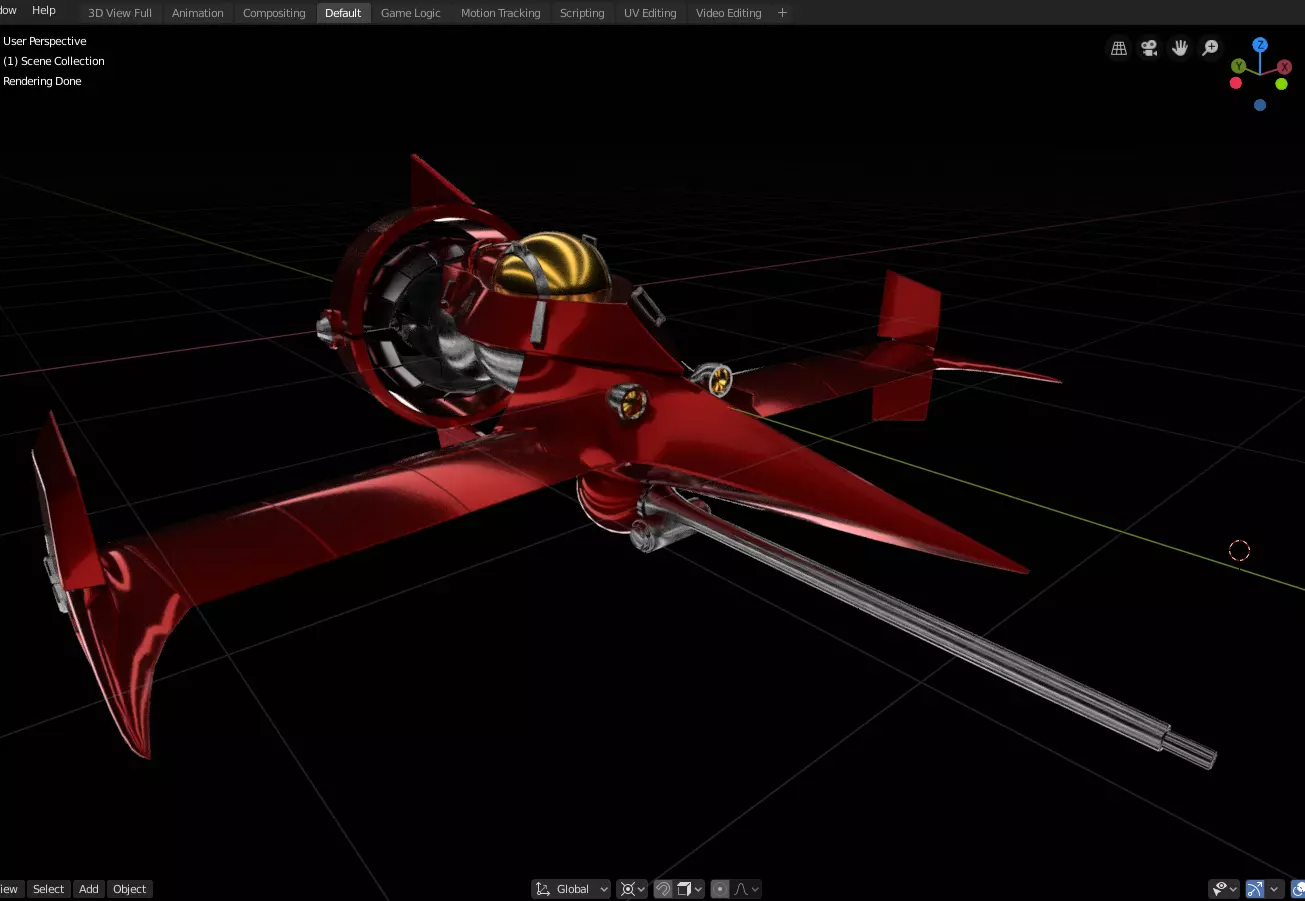Toggle proportional editing
The height and width of the screenshot is (901, 1305).
[x=720, y=889]
